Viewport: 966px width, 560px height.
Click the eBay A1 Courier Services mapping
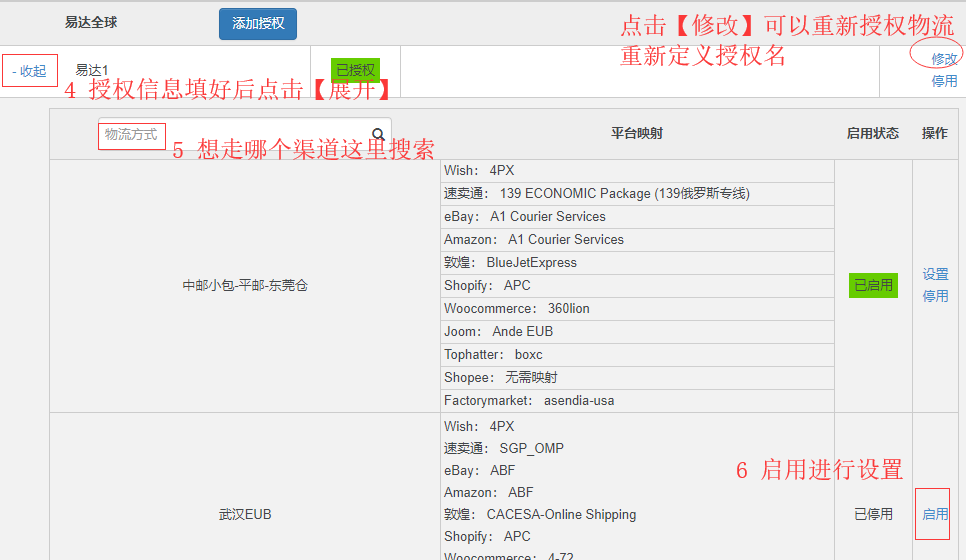[638, 217]
